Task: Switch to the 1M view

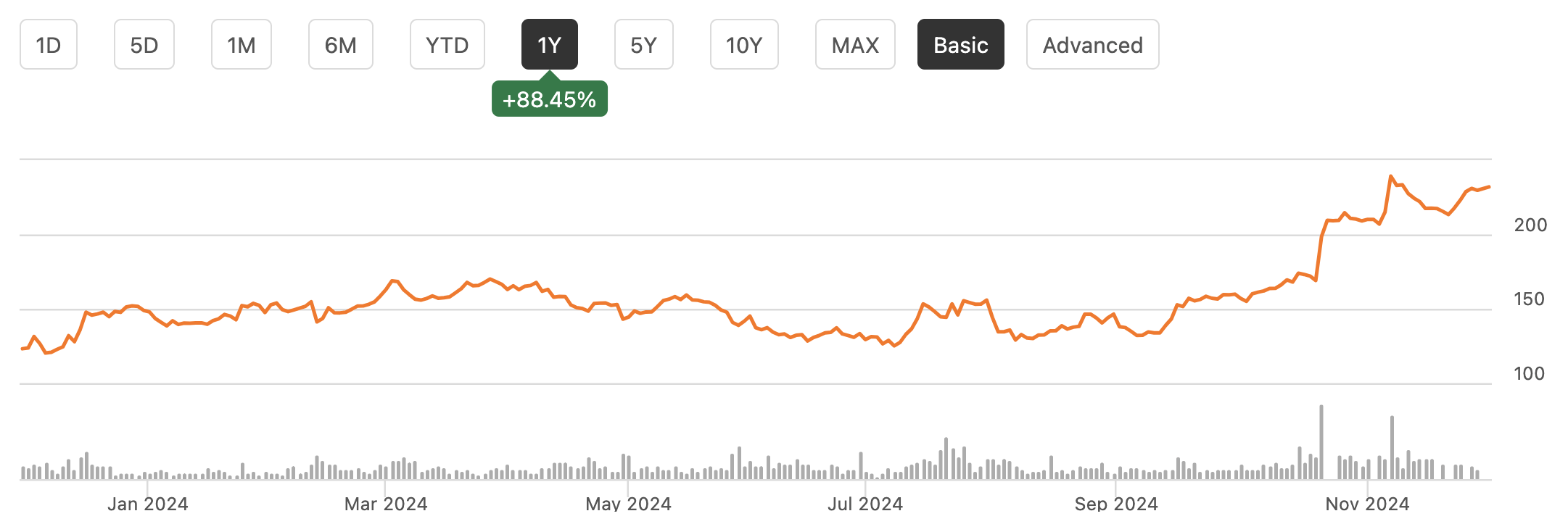Action: tap(241, 45)
